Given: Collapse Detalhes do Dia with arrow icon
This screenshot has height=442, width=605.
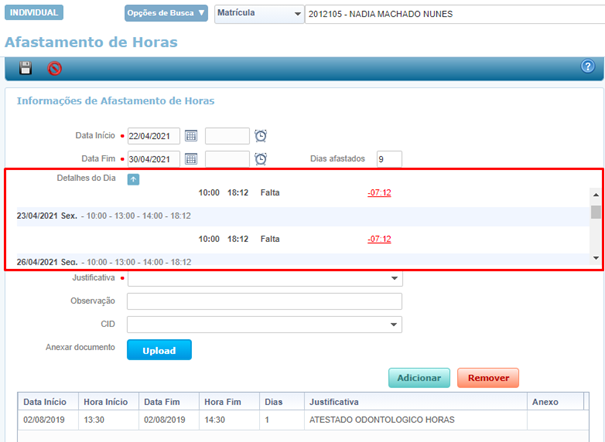Looking at the screenshot, I should tap(133, 179).
